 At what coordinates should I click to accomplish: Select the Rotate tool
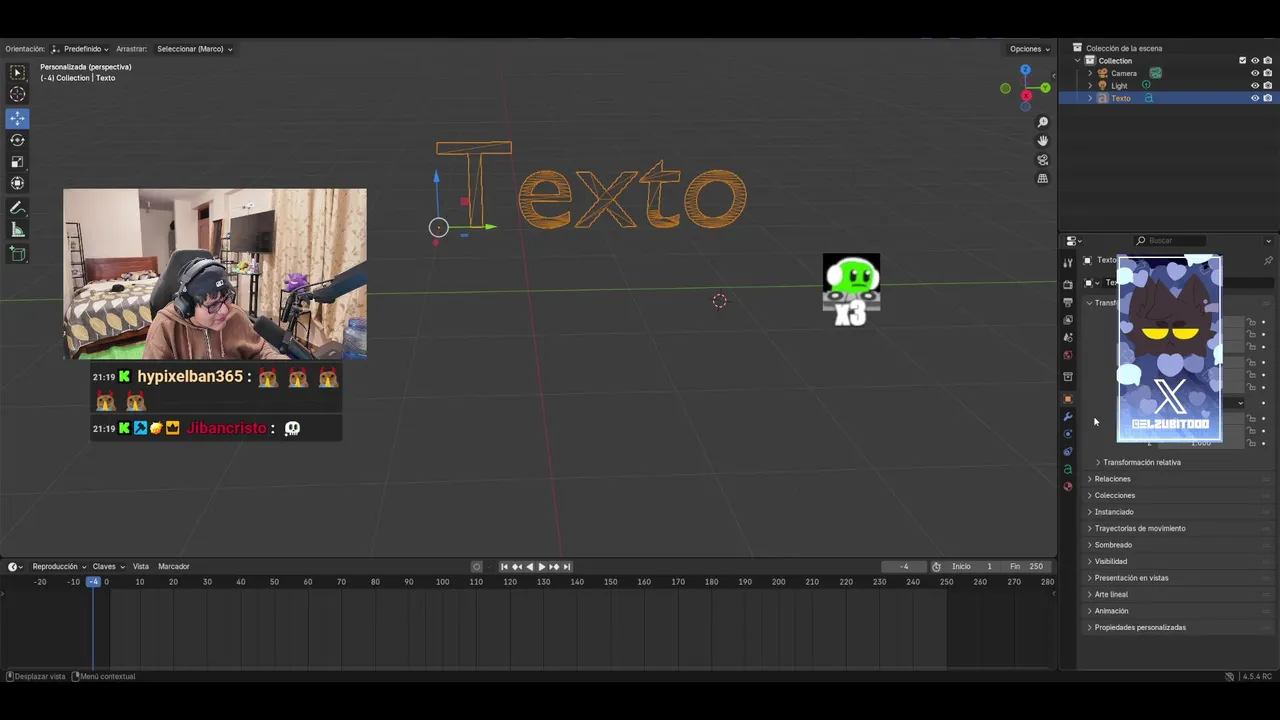(x=17, y=140)
